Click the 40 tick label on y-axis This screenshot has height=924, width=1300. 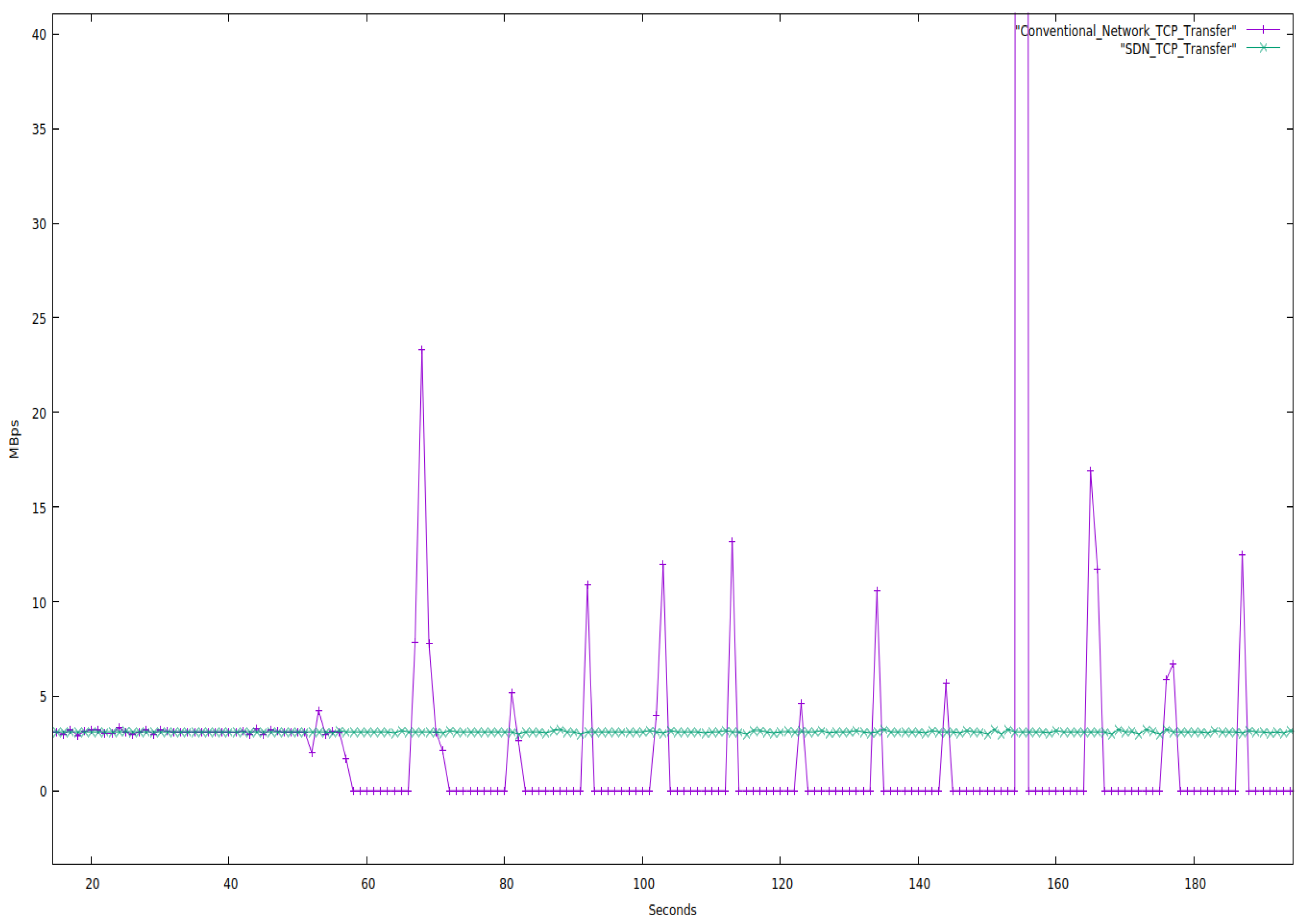click(x=39, y=35)
